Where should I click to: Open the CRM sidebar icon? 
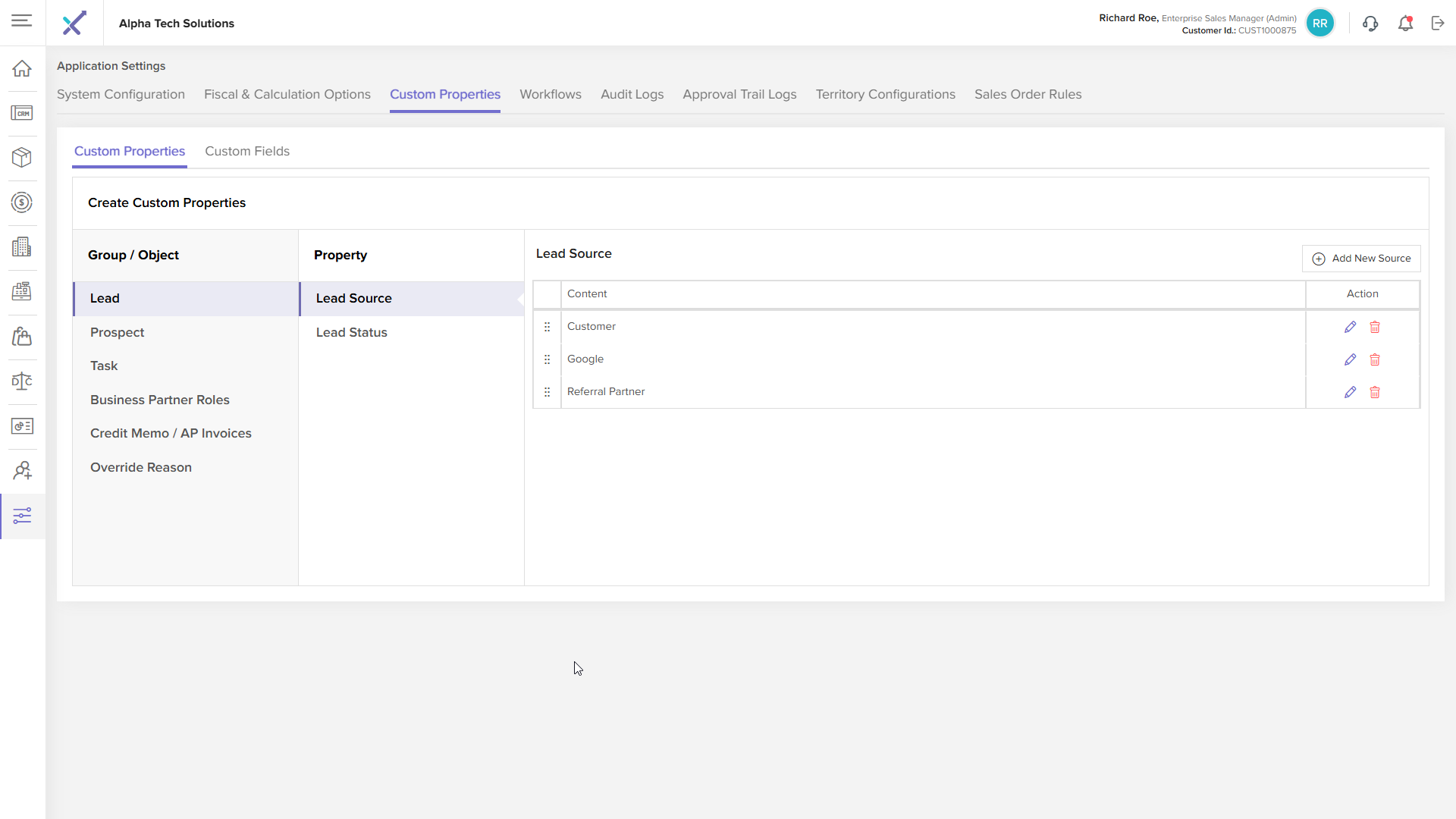click(22, 113)
